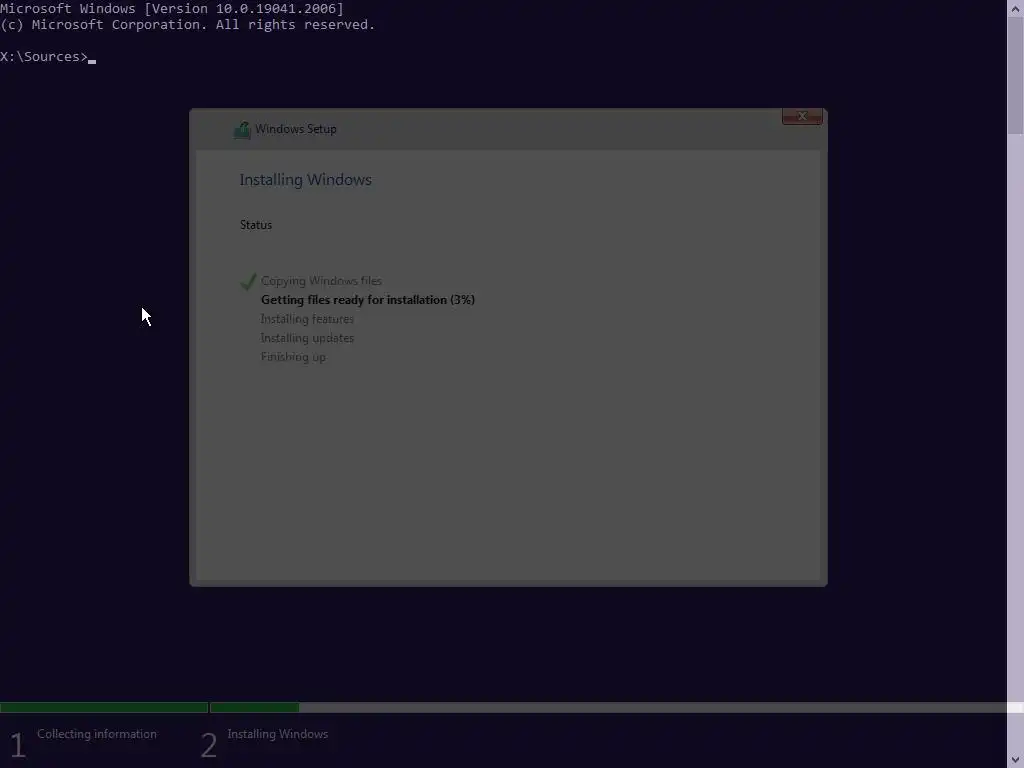1024x768 pixels.
Task: Click the X:\Sources> command prompt line
Action: coord(48,57)
